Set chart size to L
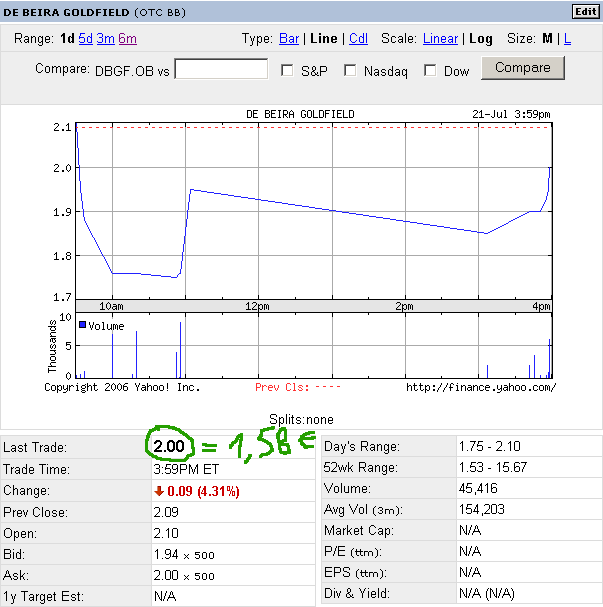The height and width of the screenshot is (607, 603). tap(567, 39)
